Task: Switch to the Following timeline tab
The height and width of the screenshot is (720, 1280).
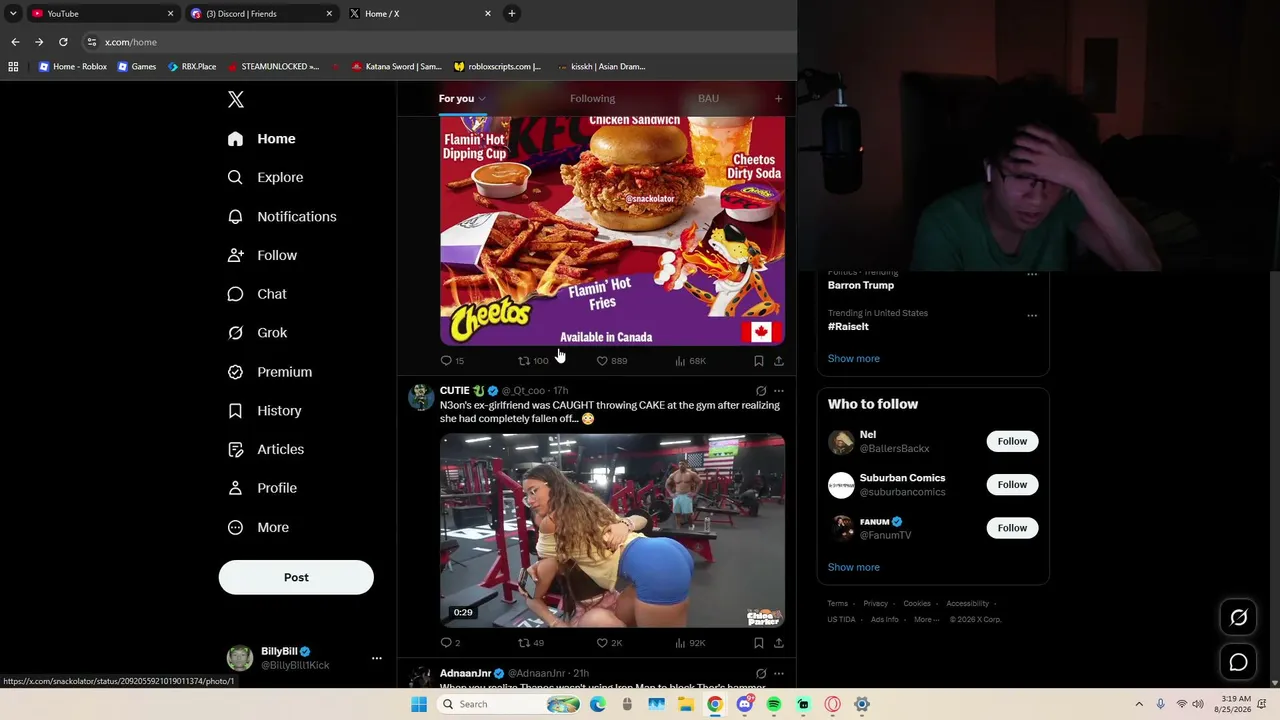Action: [592, 98]
